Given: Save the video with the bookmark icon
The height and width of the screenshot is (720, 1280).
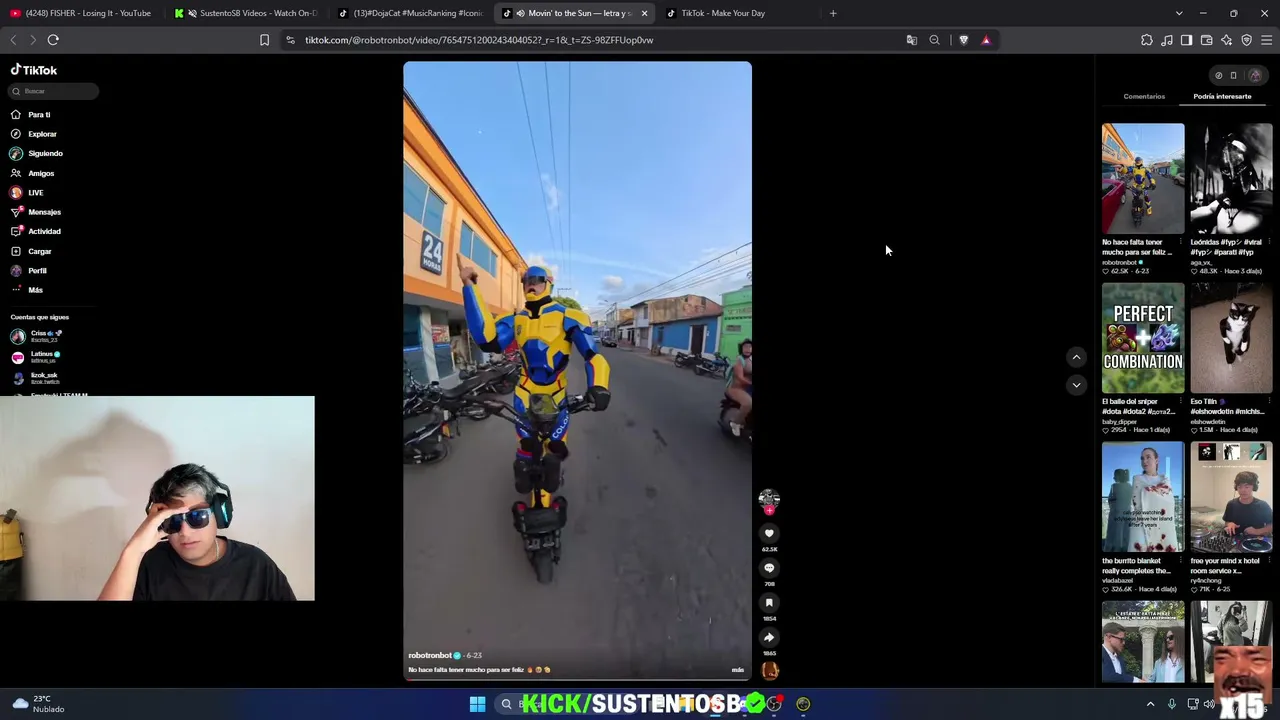Looking at the screenshot, I should [769, 602].
